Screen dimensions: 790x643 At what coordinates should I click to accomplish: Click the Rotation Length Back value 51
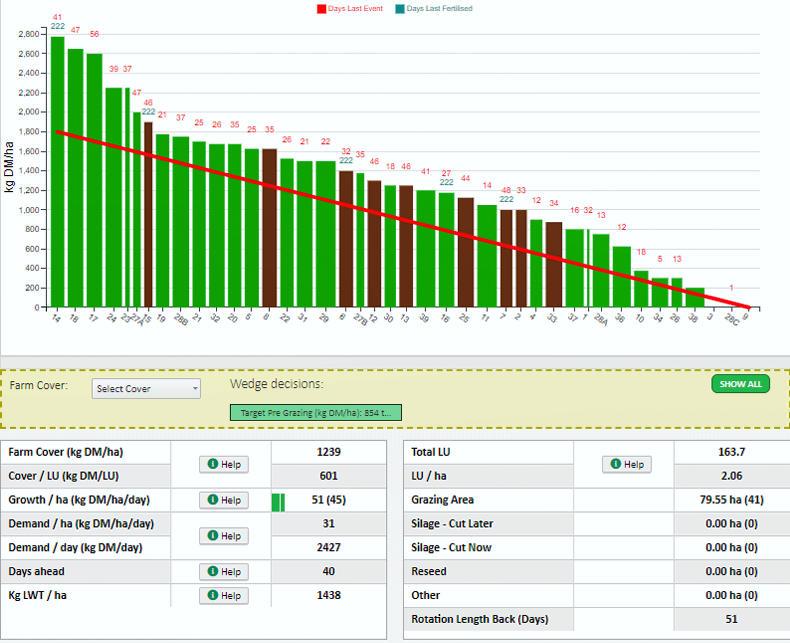click(x=730, y=619)
